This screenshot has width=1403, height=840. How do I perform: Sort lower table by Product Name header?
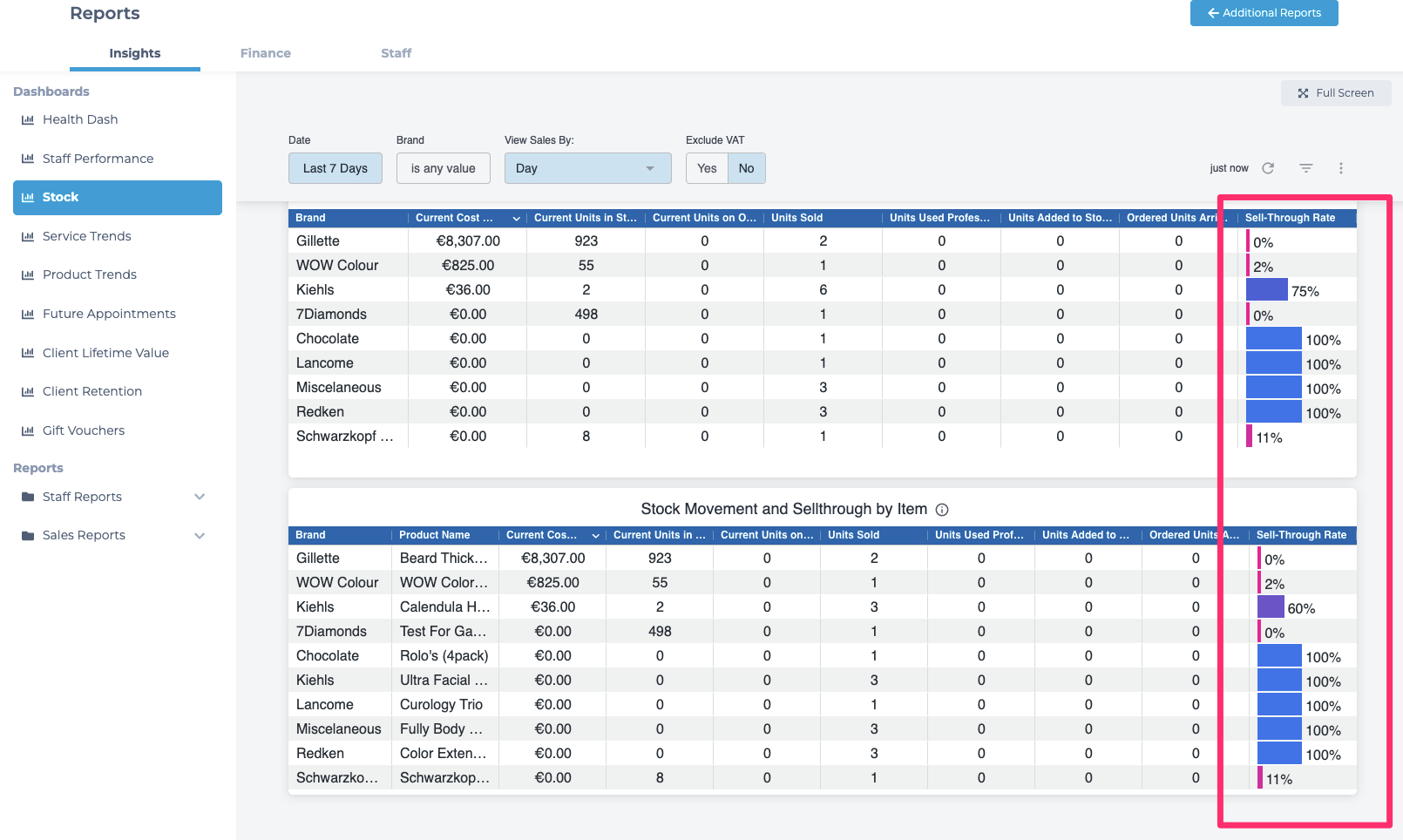click(434, 535)
